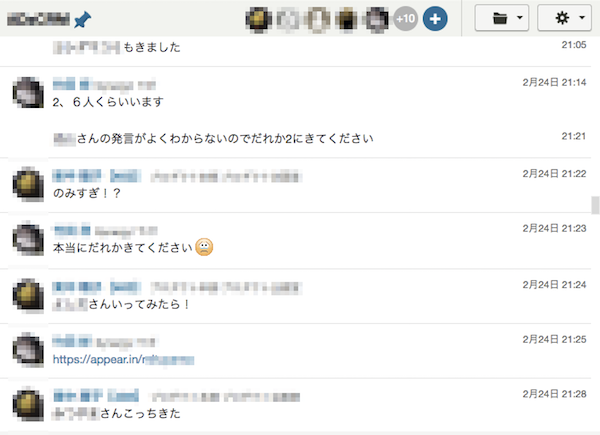Select the second member avatar in the header
This screenshot has height=435, width=600.
pos(288,19)
